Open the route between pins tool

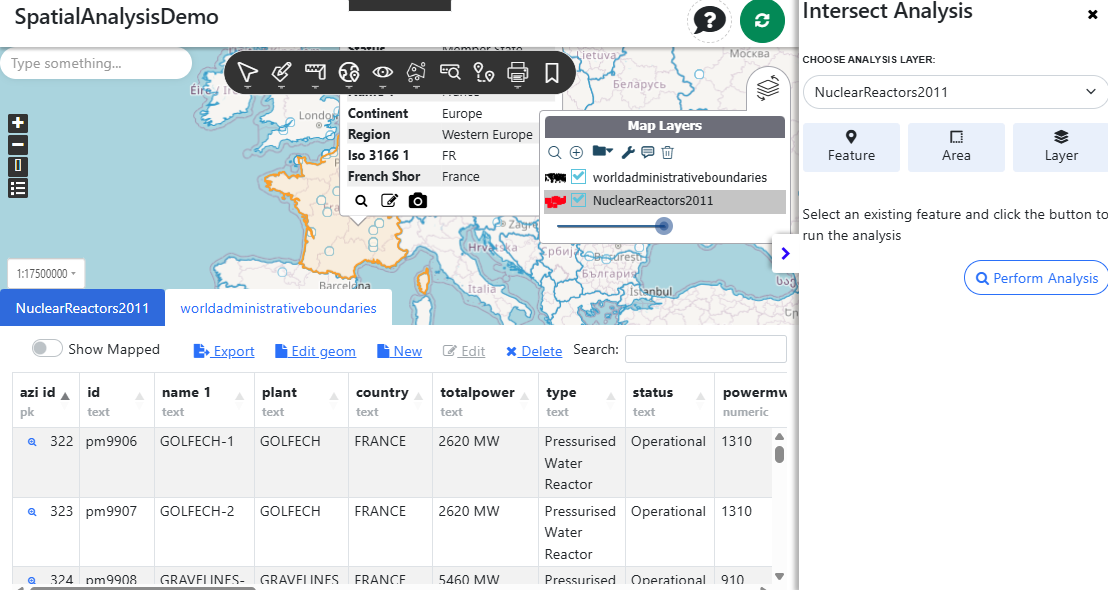click(x=484, y=72)
